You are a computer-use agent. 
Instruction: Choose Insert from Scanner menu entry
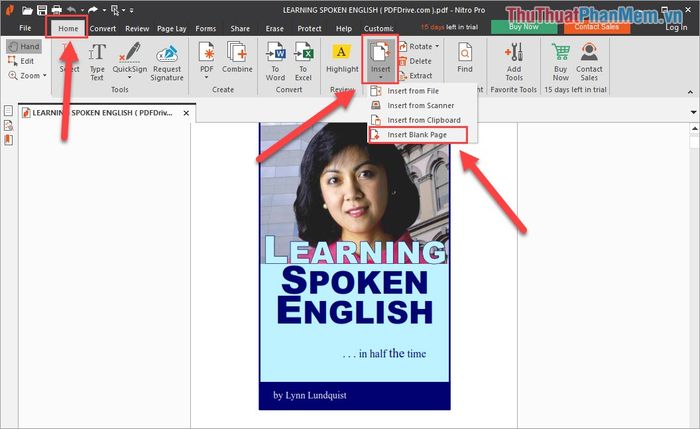(x=422, y=106)
